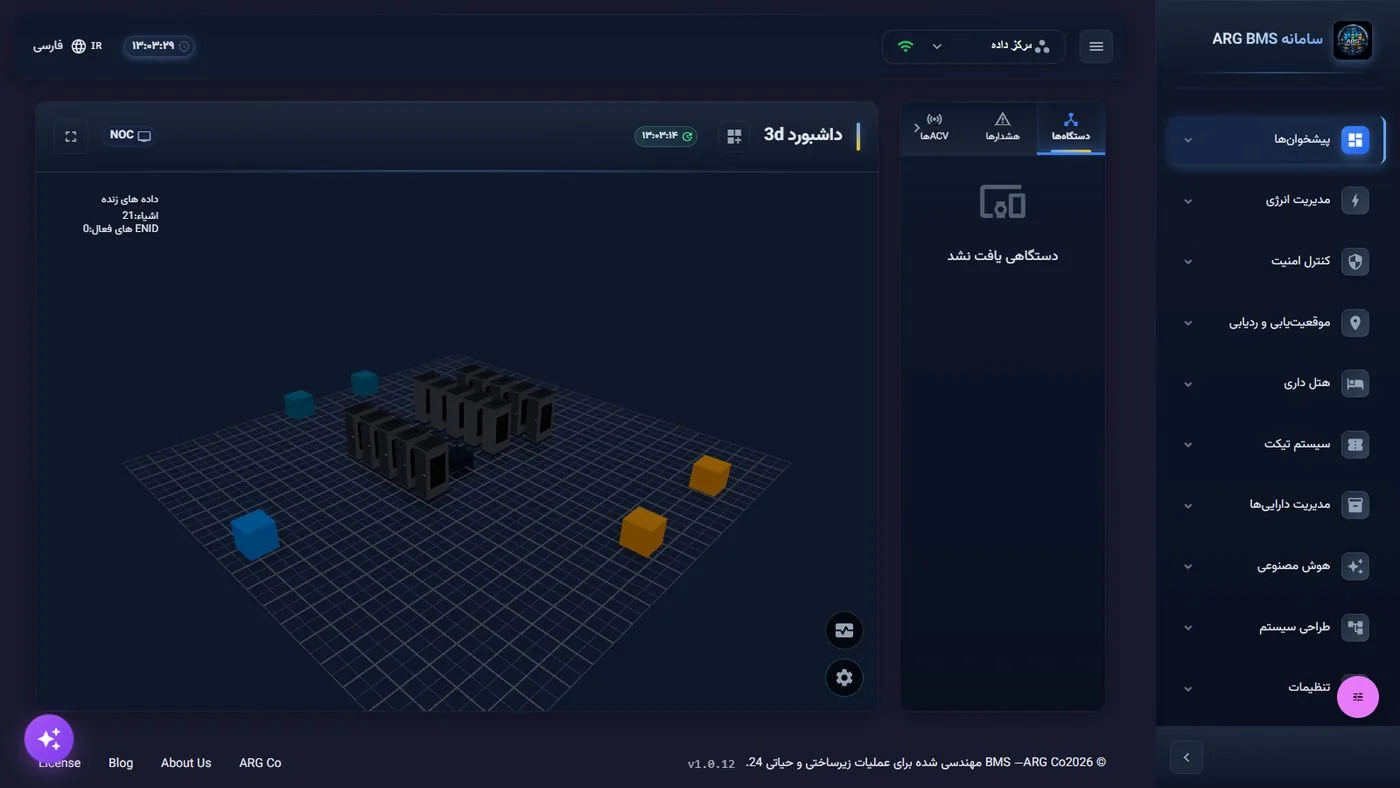This screenshot has height=788, width=1400.
Task: Click the ARG BMS logo image
Action: (x=1353, y=41)
